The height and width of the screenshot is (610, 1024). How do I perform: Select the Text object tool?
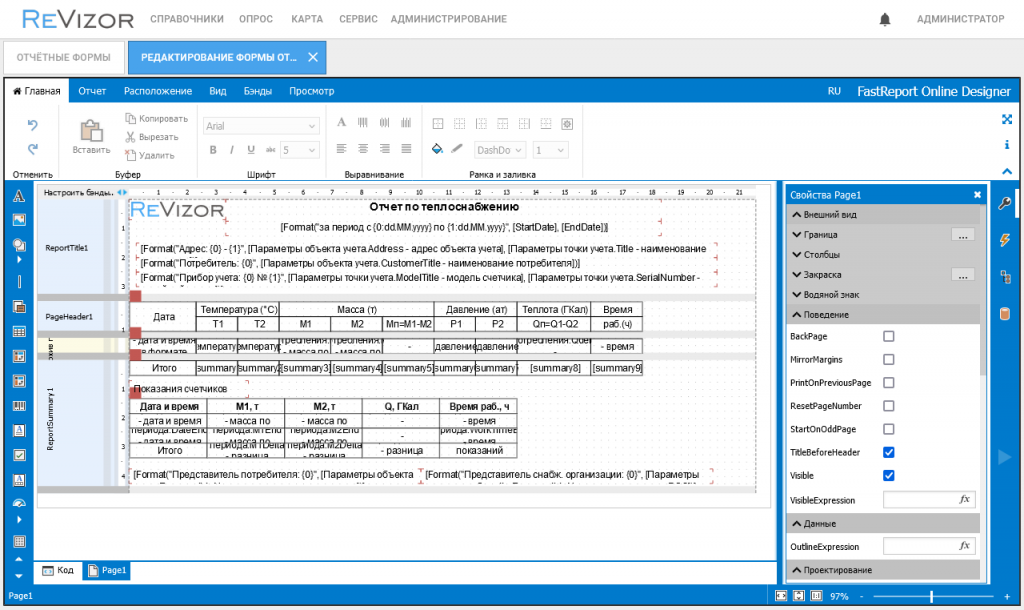19,195
